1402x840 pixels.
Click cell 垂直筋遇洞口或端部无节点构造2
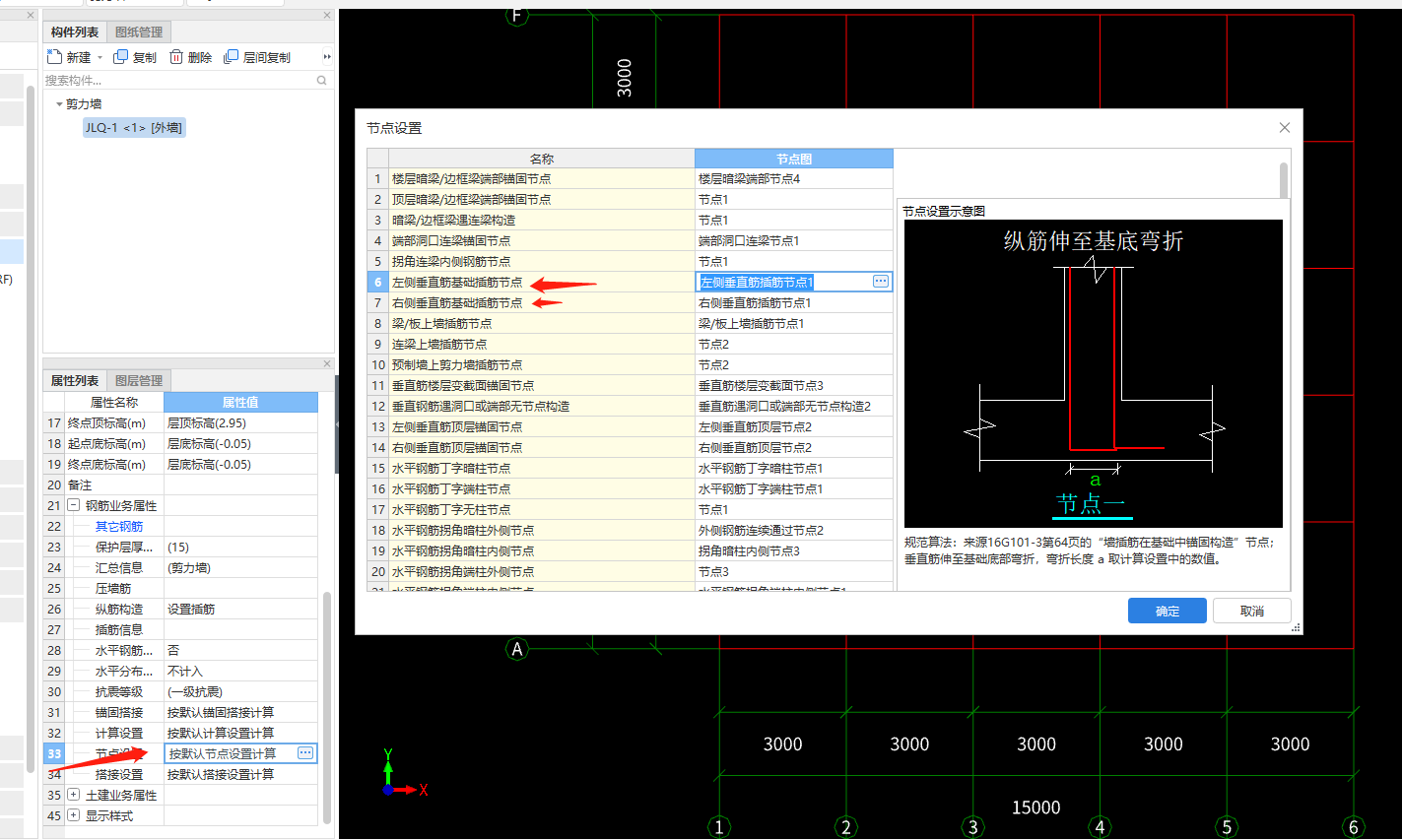pyautogui.click(x=794, y=407)
